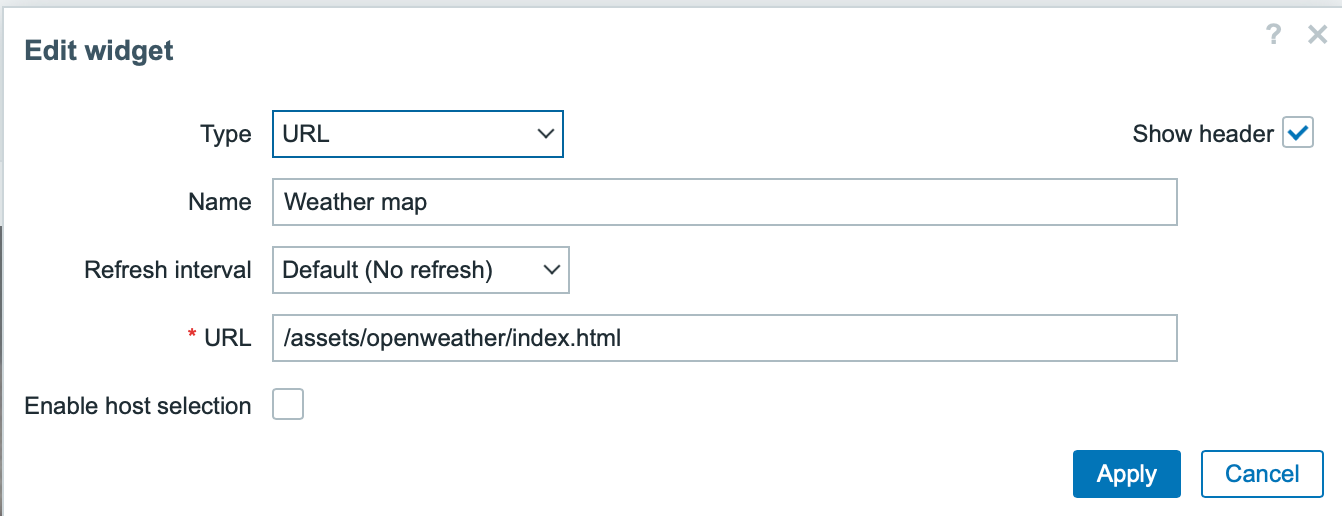
Task: Click the Name field label
Action: pyautogui.click(x=220, y=202)
